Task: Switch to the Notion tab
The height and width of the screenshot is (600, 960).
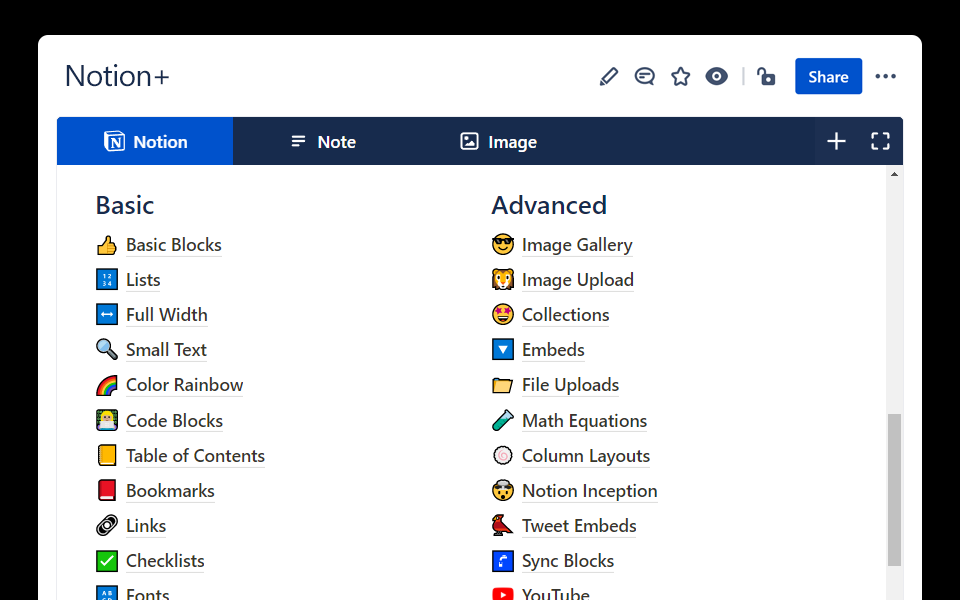Action: [145, 141]
